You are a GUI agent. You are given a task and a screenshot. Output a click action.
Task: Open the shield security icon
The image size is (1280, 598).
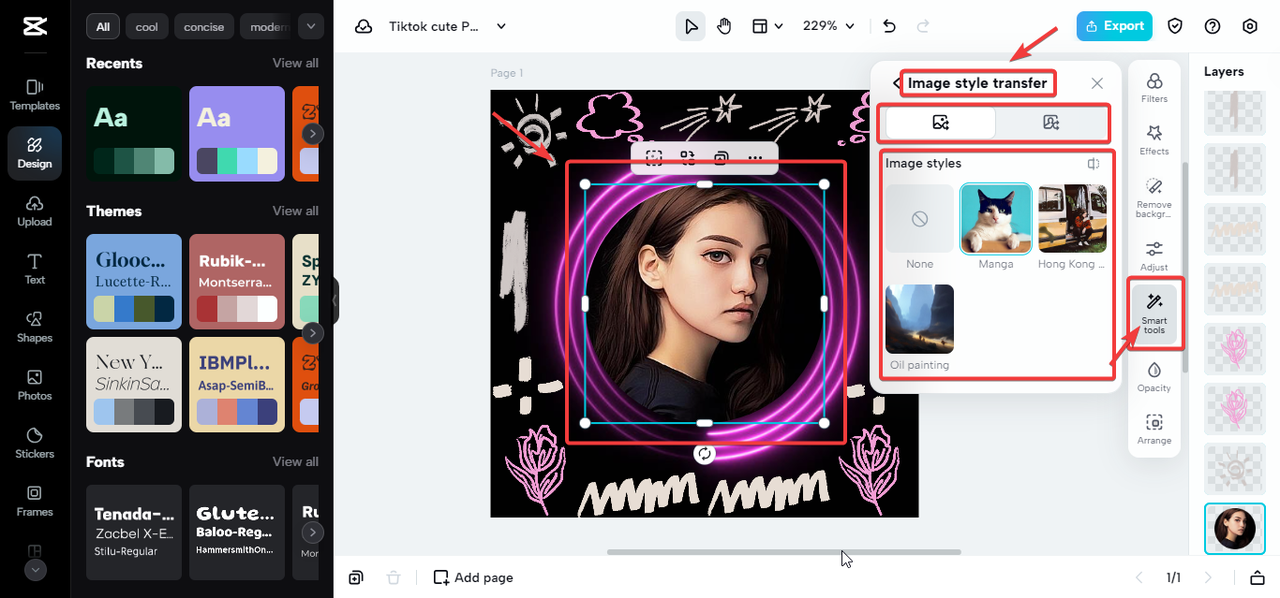(1176, 26)
